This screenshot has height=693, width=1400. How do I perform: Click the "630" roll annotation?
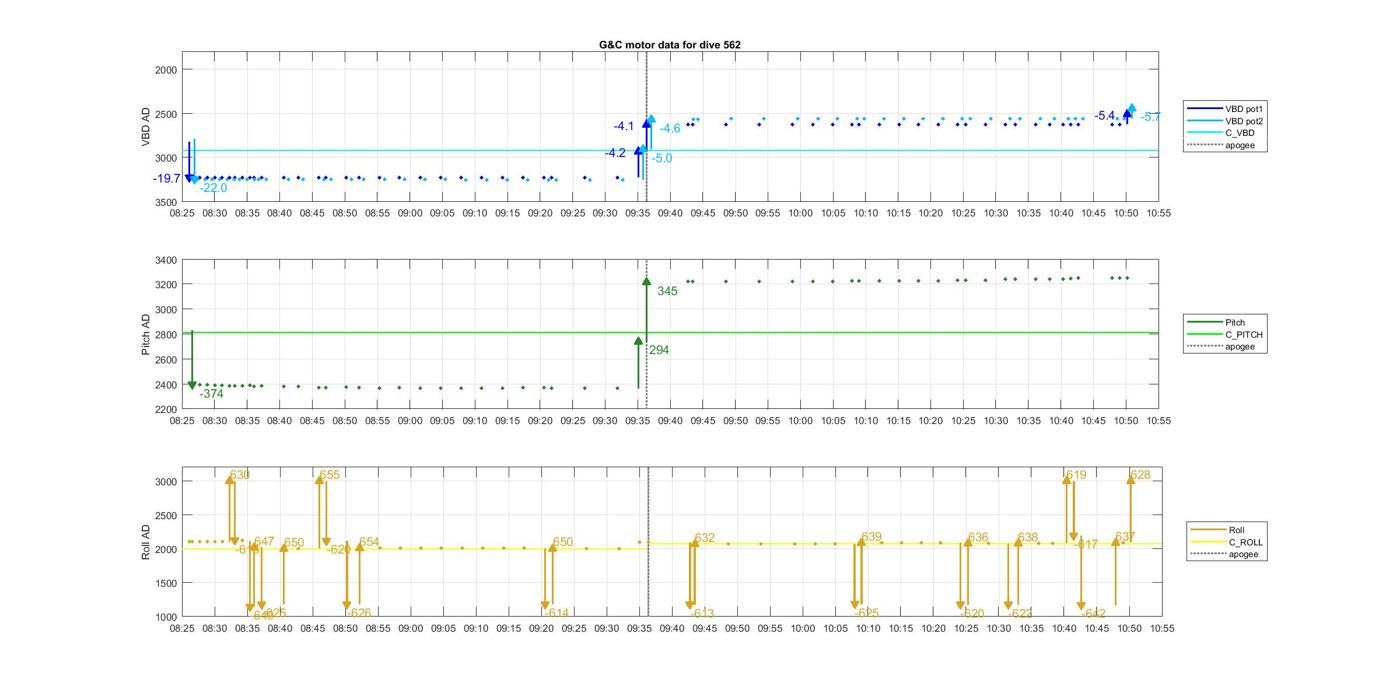(240, 475)
